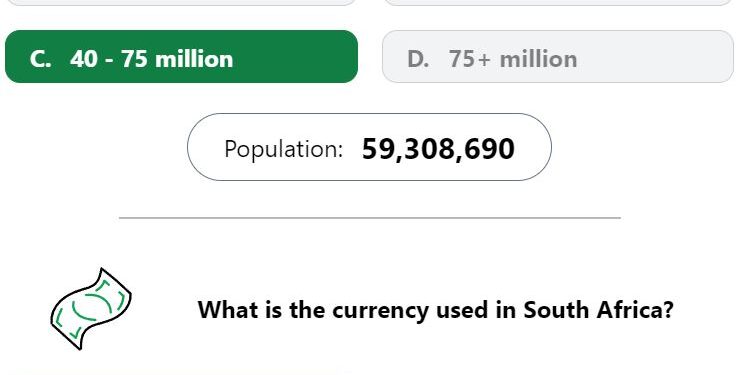The height and width of the screenshot is (375, 738).
Task: Click the 'Population:' label text
Action: (x=283, y=149)
